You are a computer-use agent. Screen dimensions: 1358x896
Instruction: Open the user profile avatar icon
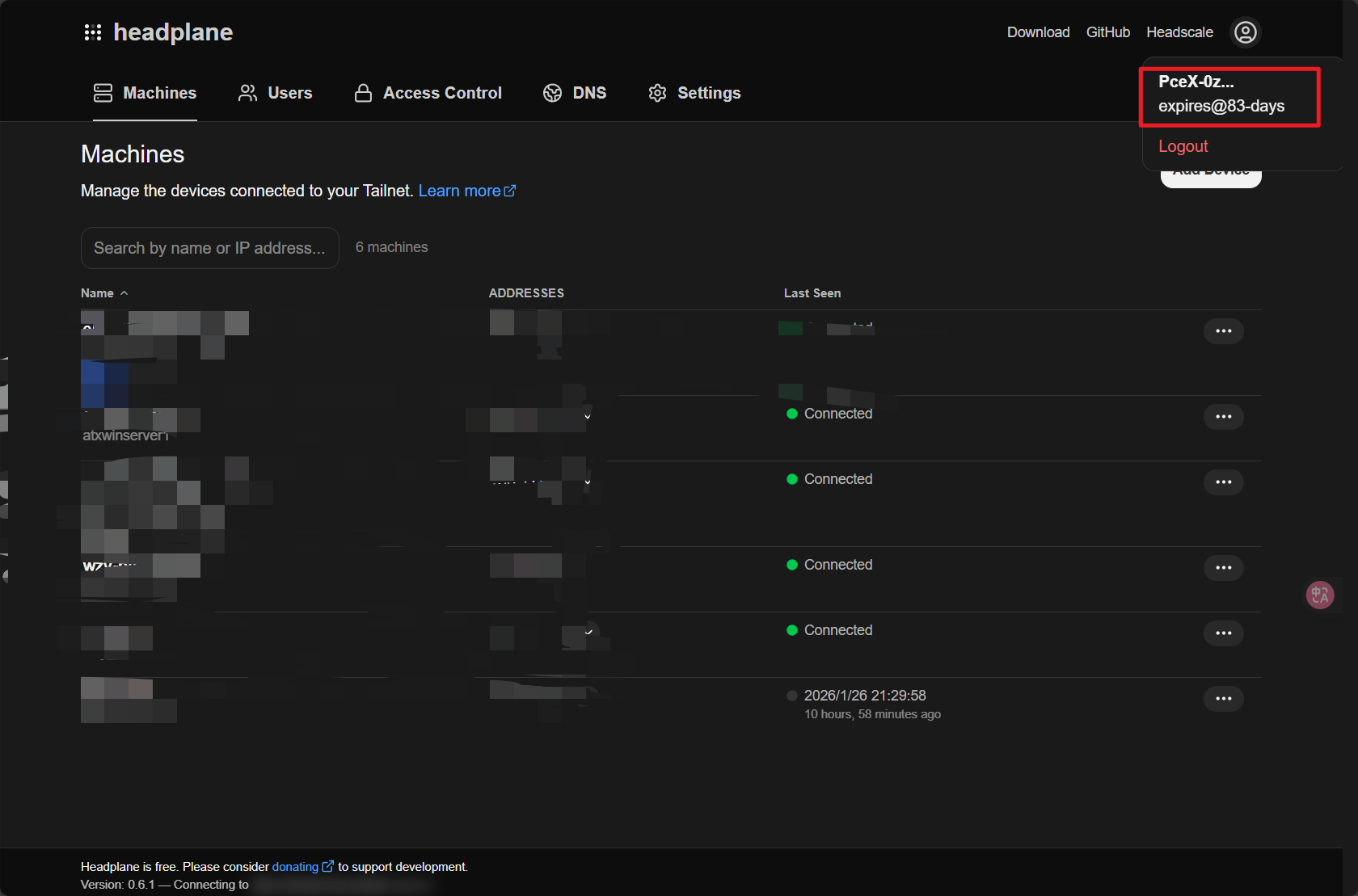pyautogui.click(x=1245, y=32)
